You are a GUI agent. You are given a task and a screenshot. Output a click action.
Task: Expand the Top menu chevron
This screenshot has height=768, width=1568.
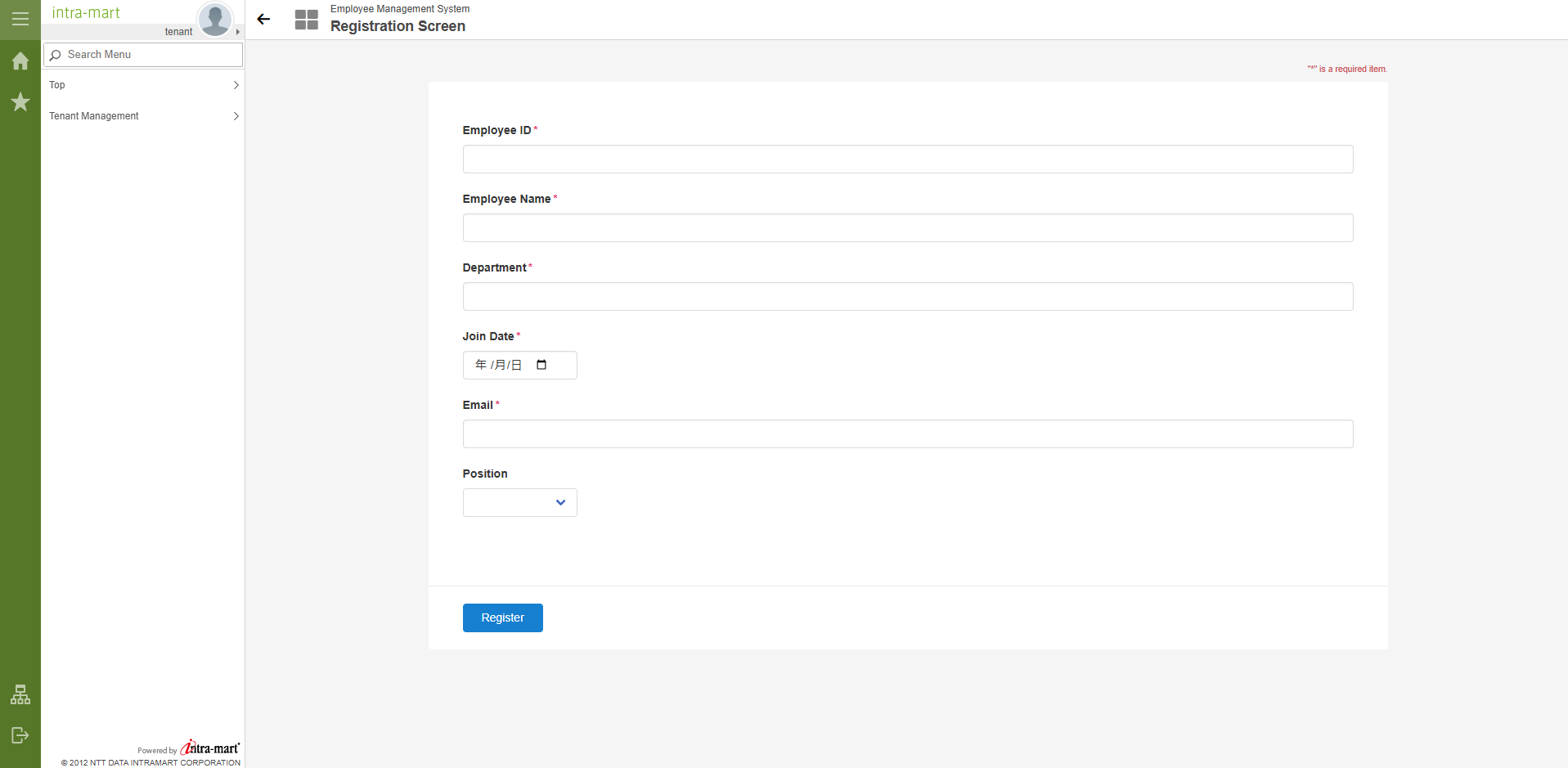click(x=236, y=85)
